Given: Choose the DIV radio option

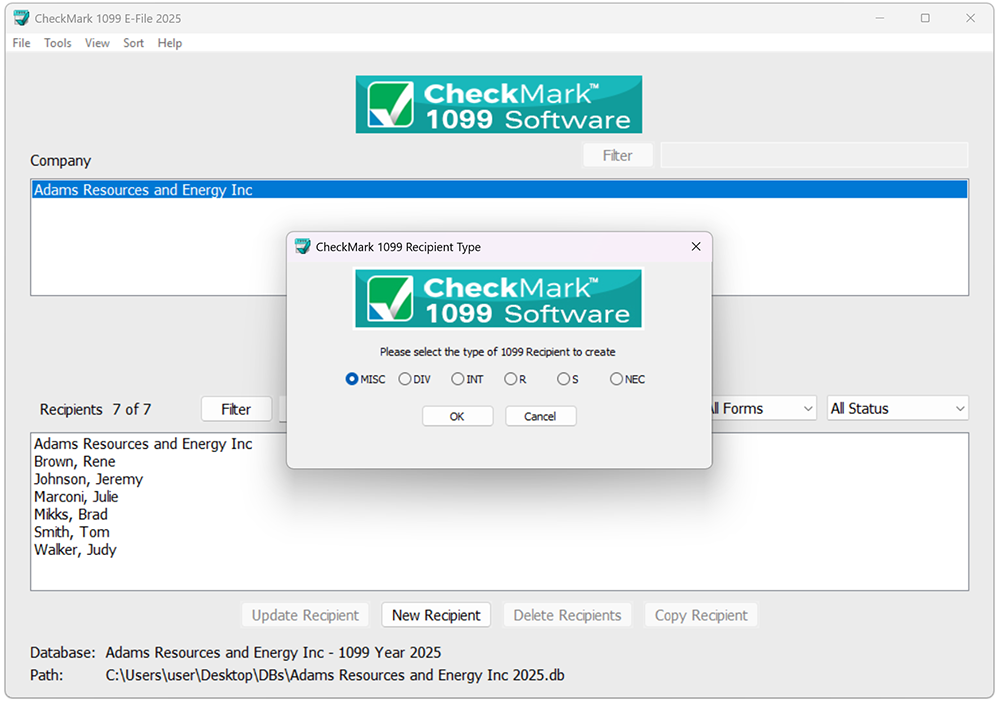Looking at the screenshot, I should click(x=414, y=379).
